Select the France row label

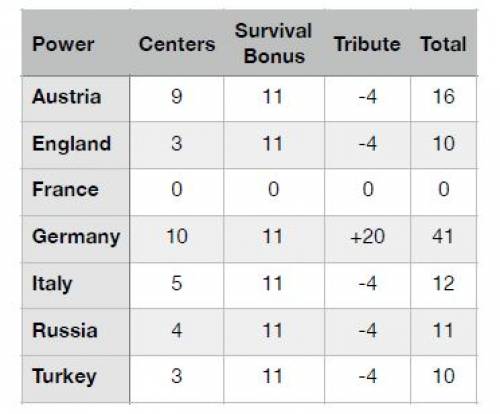65,189
